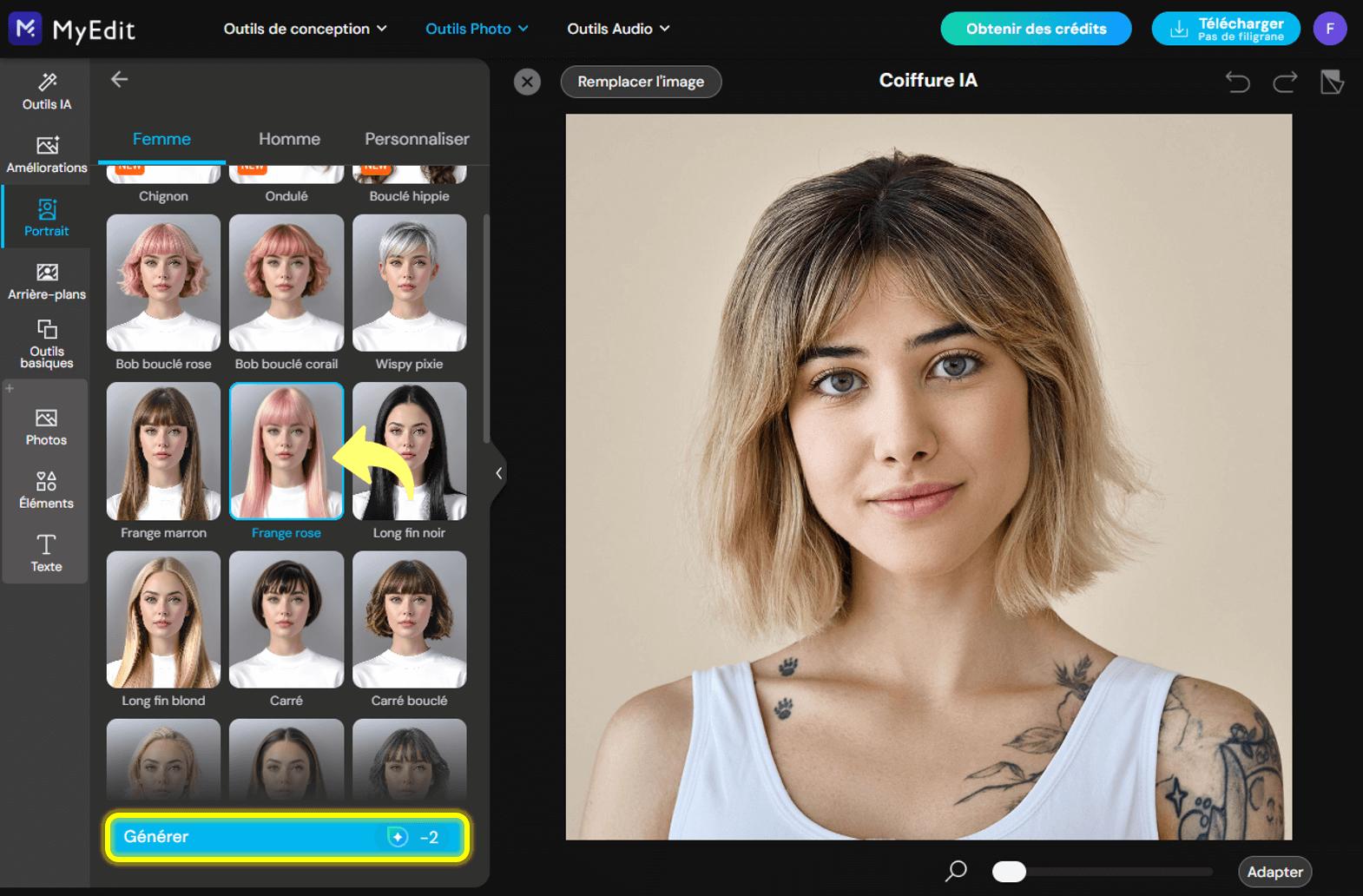Select the Long fin blond hairstyle
The height and width of the screenshot is (896, 1363).
pyautogui.click(x=163, y=620)
